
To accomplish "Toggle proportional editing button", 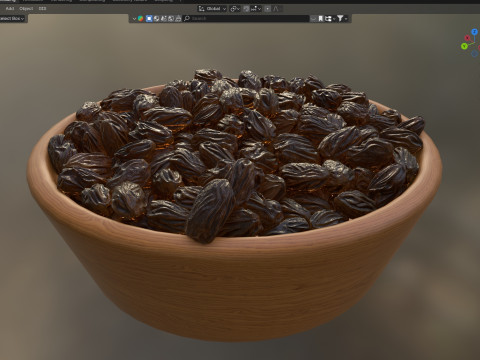I will click(x=268, y=9).
